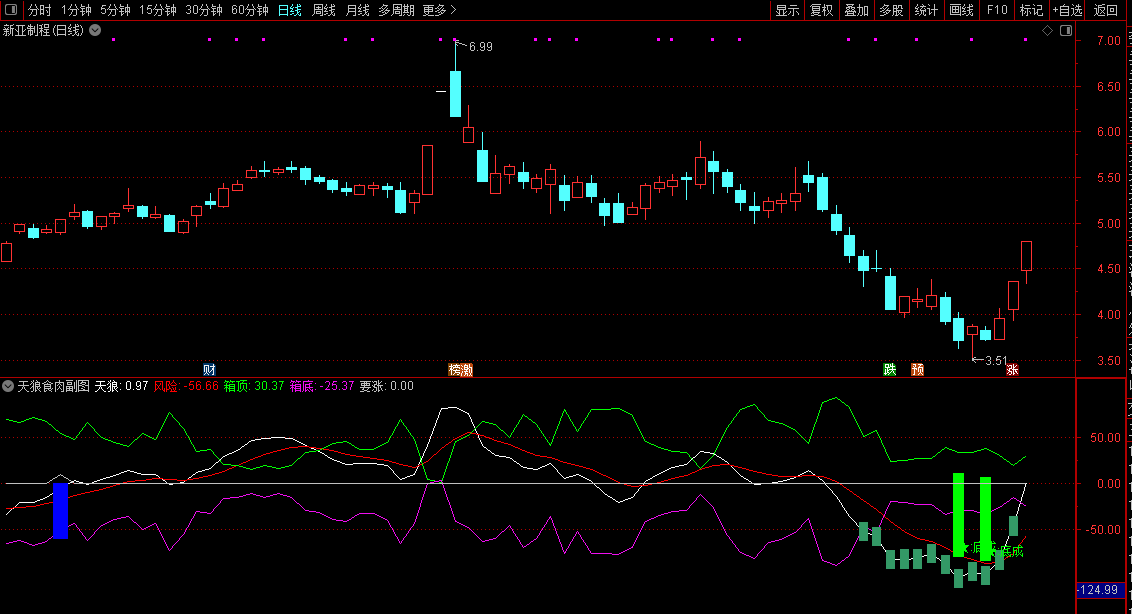Select the 日线 daily chart tab
Screen dimensions: 1132x614
(289, 10)
